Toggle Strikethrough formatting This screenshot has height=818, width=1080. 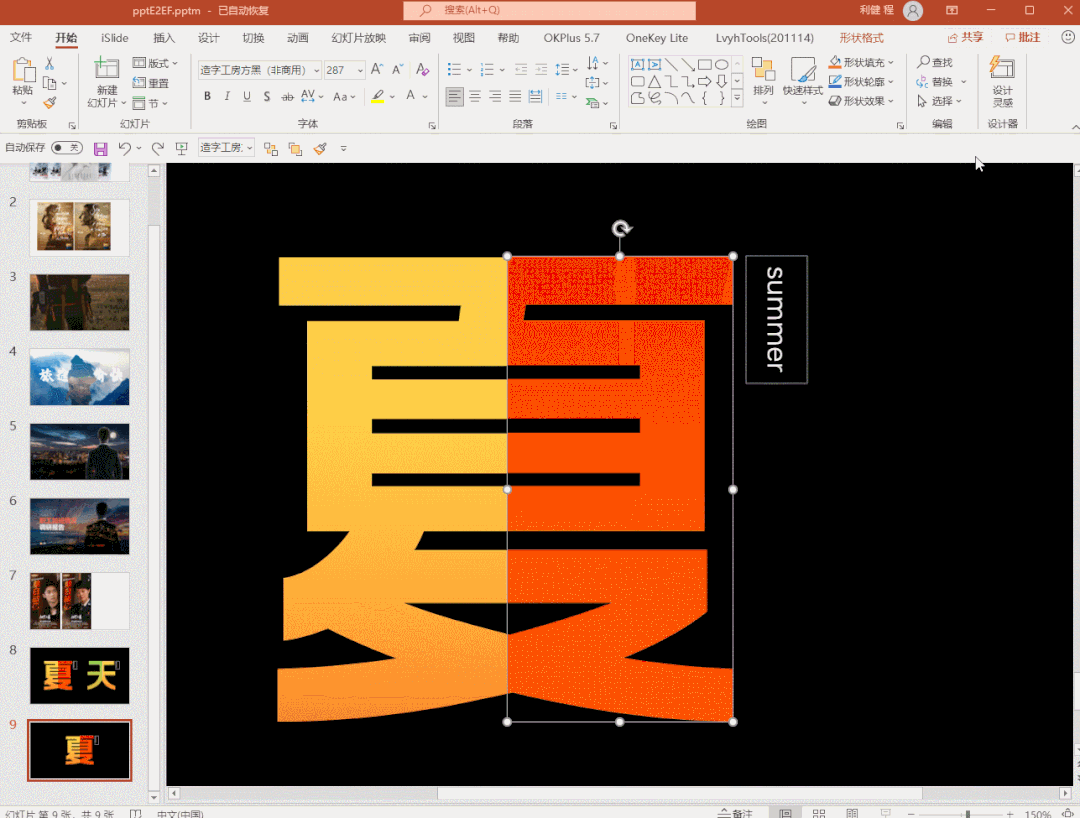click(x=287, y=96)
